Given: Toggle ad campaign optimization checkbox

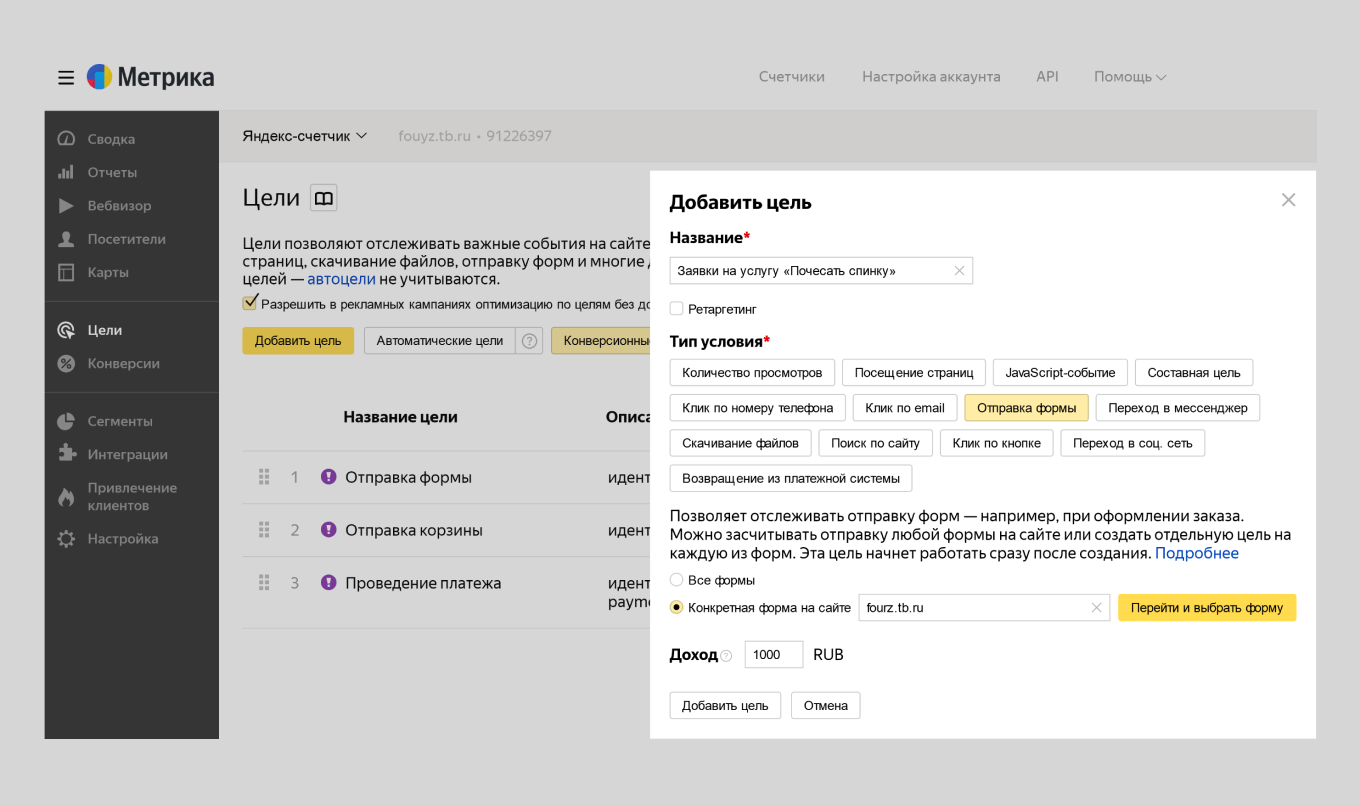Looking at the screenshot, I should (250, 303).
